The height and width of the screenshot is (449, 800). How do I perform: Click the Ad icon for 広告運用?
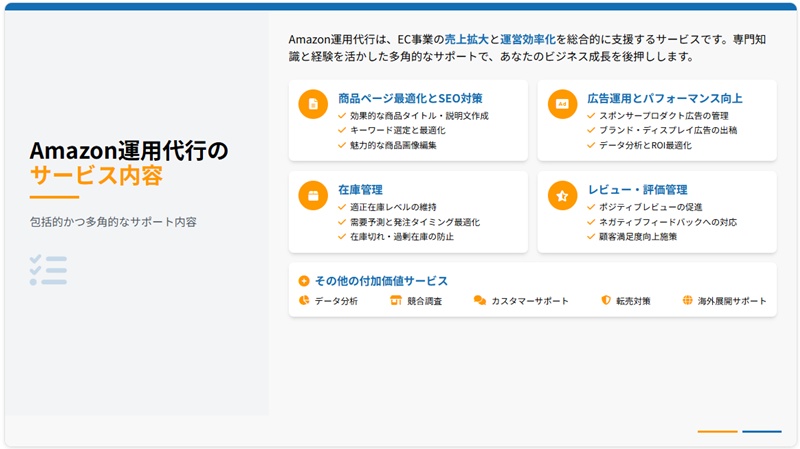[562, 104]
